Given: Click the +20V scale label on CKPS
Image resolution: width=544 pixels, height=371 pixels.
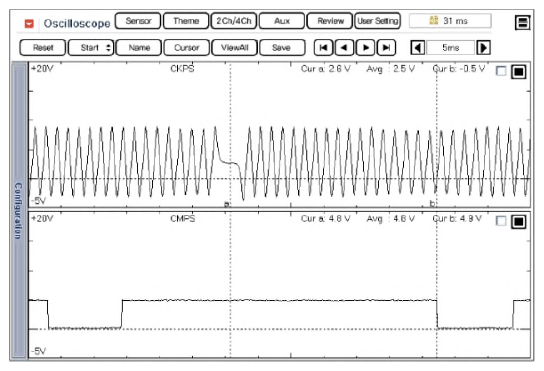Looking at the screenshot, I should (42, 69).
